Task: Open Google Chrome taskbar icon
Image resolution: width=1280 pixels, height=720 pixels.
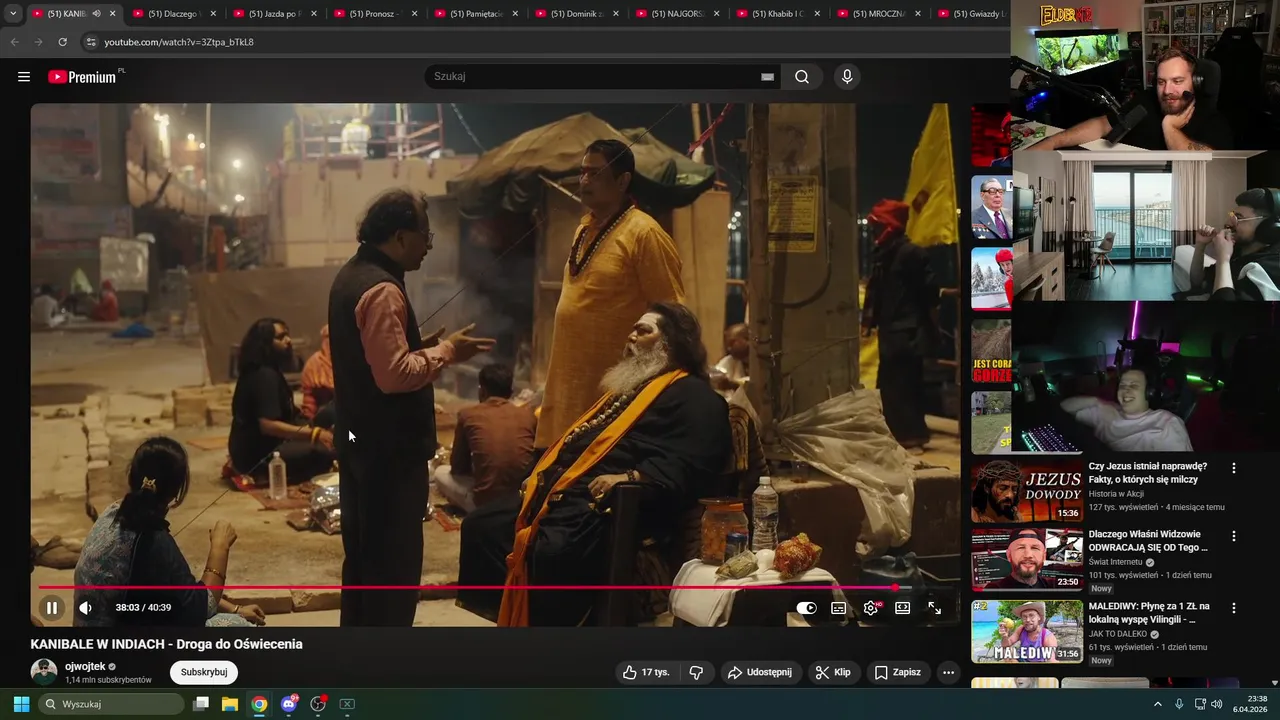Action: pos(259,704)
